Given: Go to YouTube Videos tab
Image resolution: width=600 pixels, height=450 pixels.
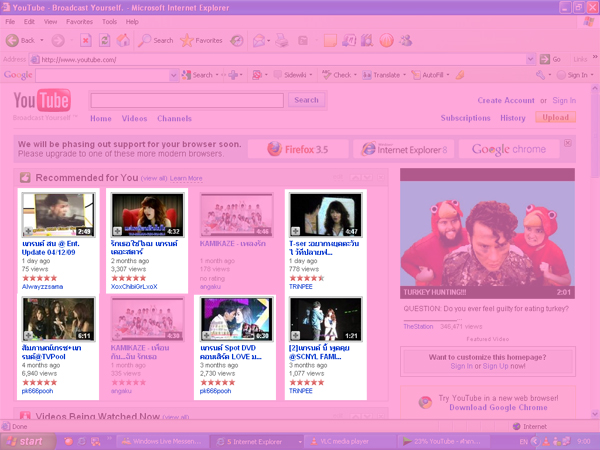Looking at the screenshot, I should 134,119.
